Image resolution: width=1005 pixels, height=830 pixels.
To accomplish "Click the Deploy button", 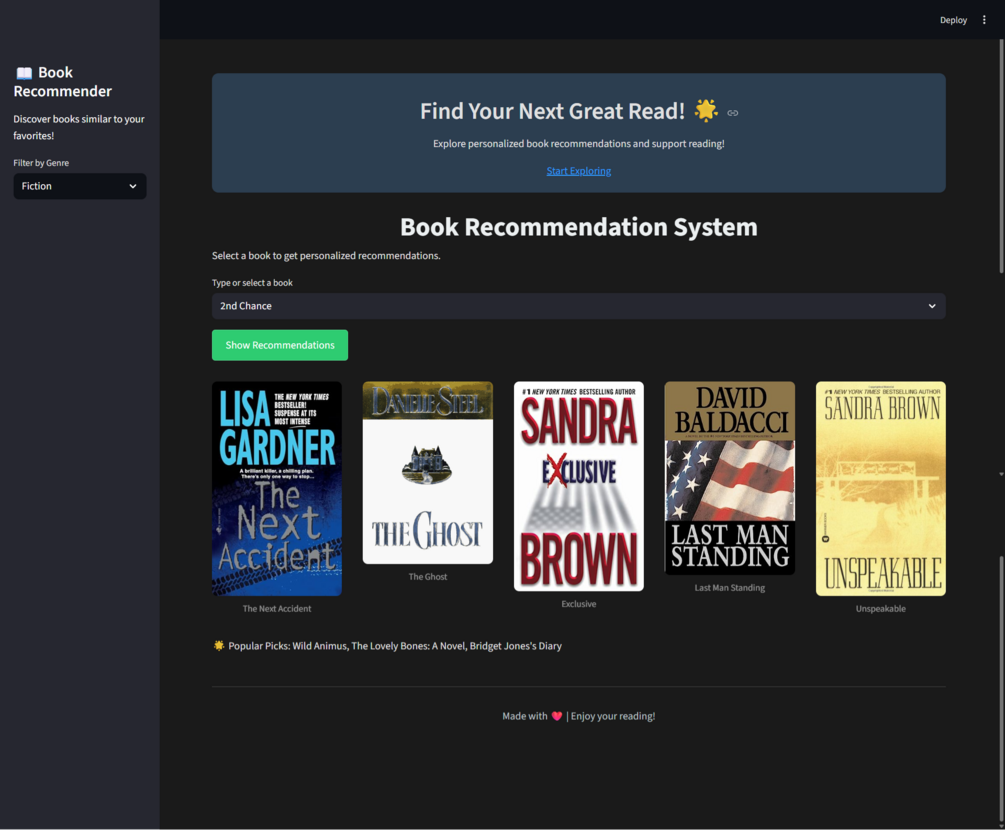I will click(x=953, y=20).
